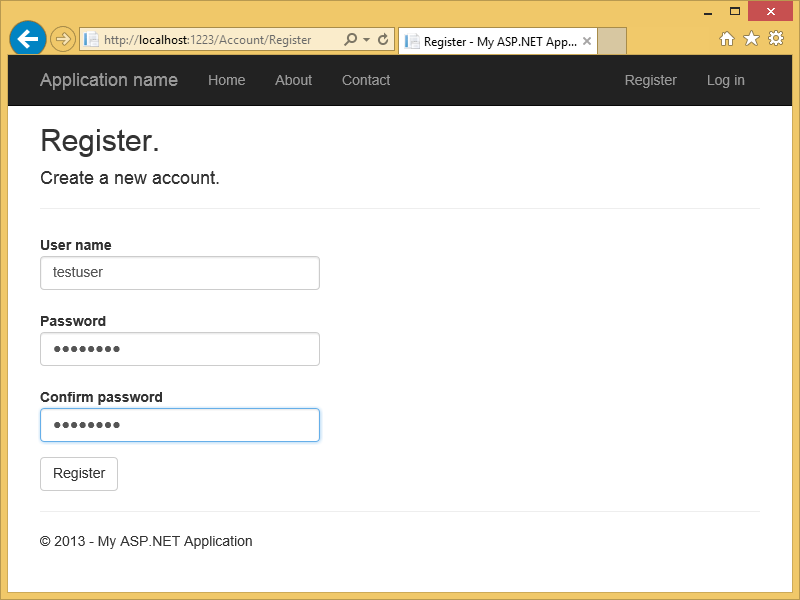
Task: Open the Tools gear icon
Action: [776, 39]
